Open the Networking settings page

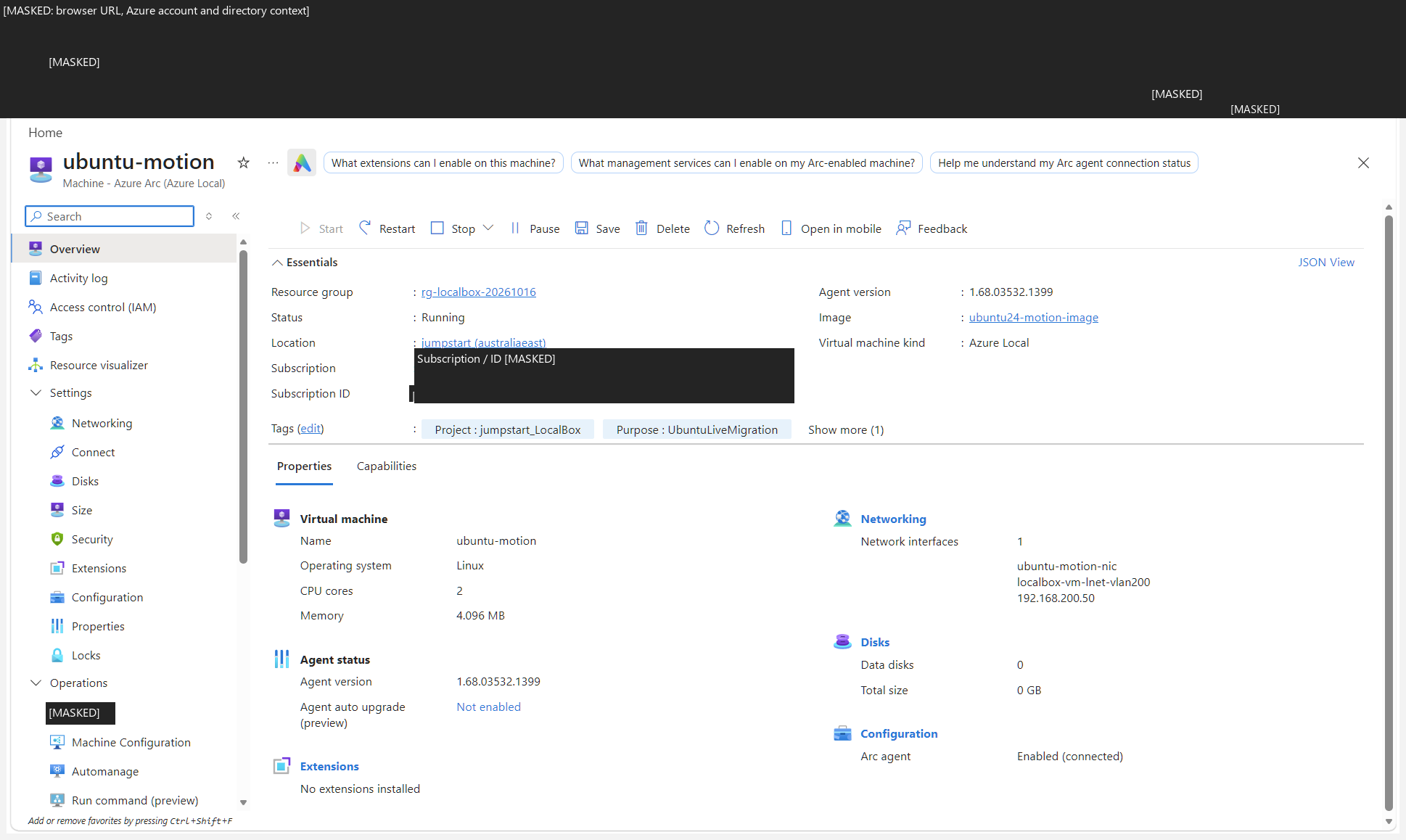(102, 423)
